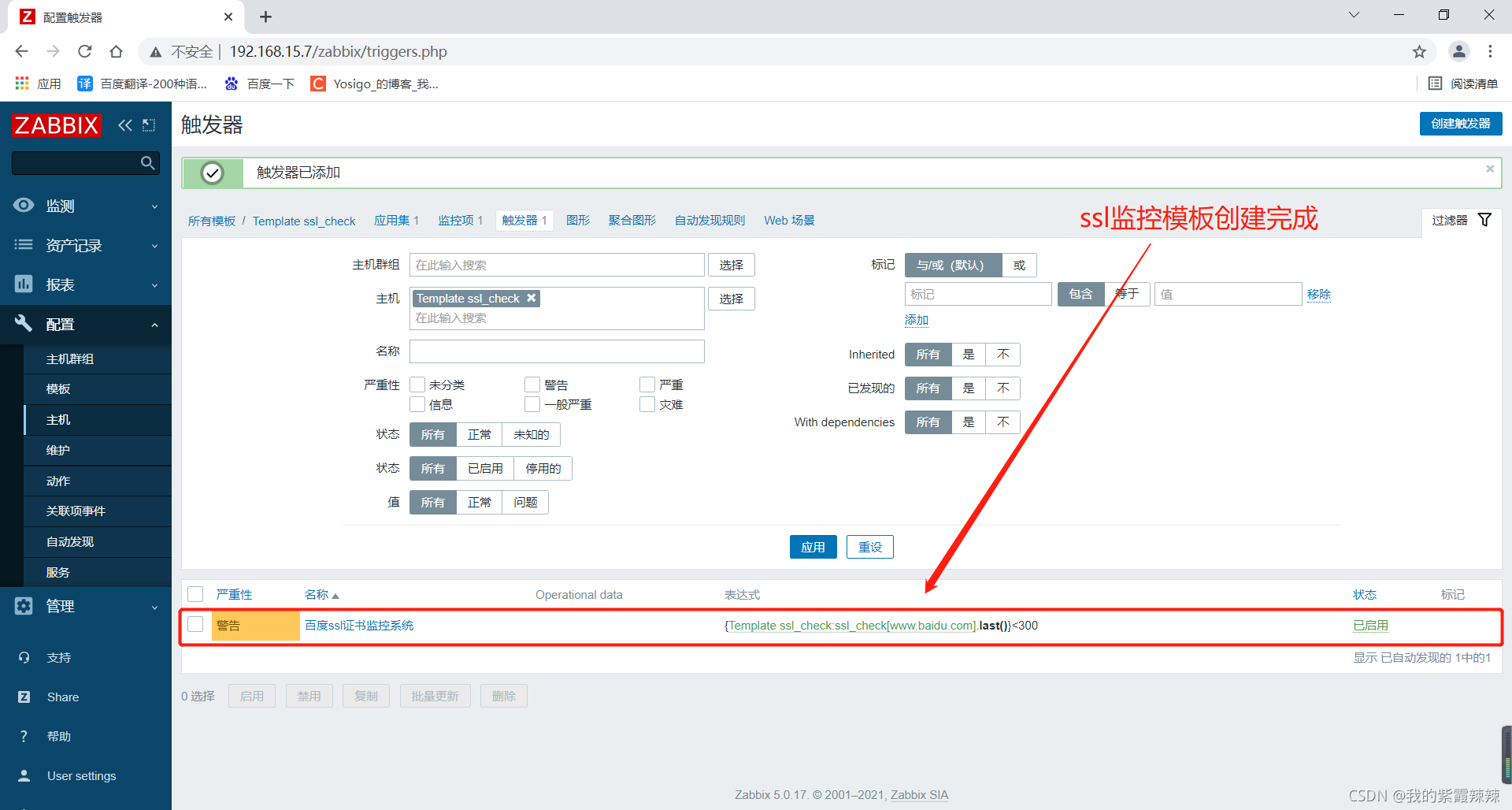Check the 未分类 severity checkbox

[417, 385]
